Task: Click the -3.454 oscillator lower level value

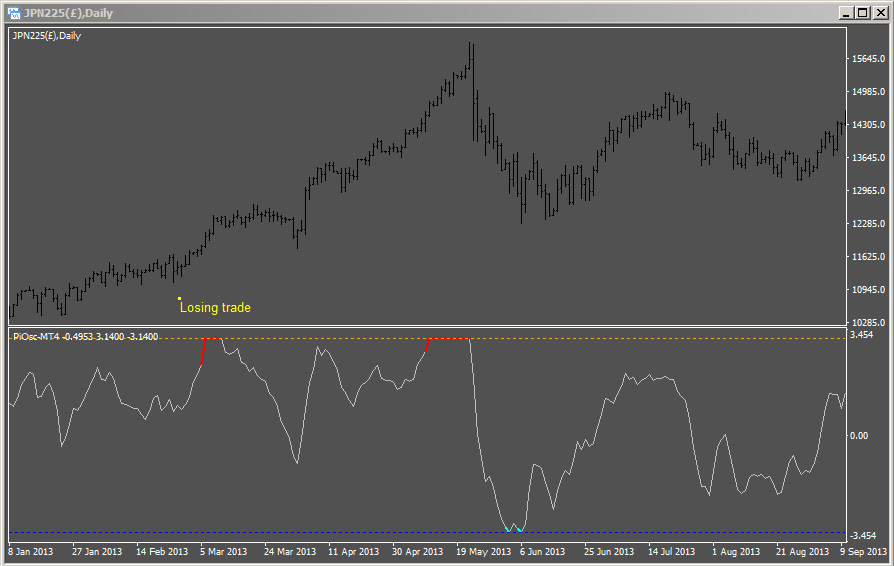Action: click(x=863, y=536)
